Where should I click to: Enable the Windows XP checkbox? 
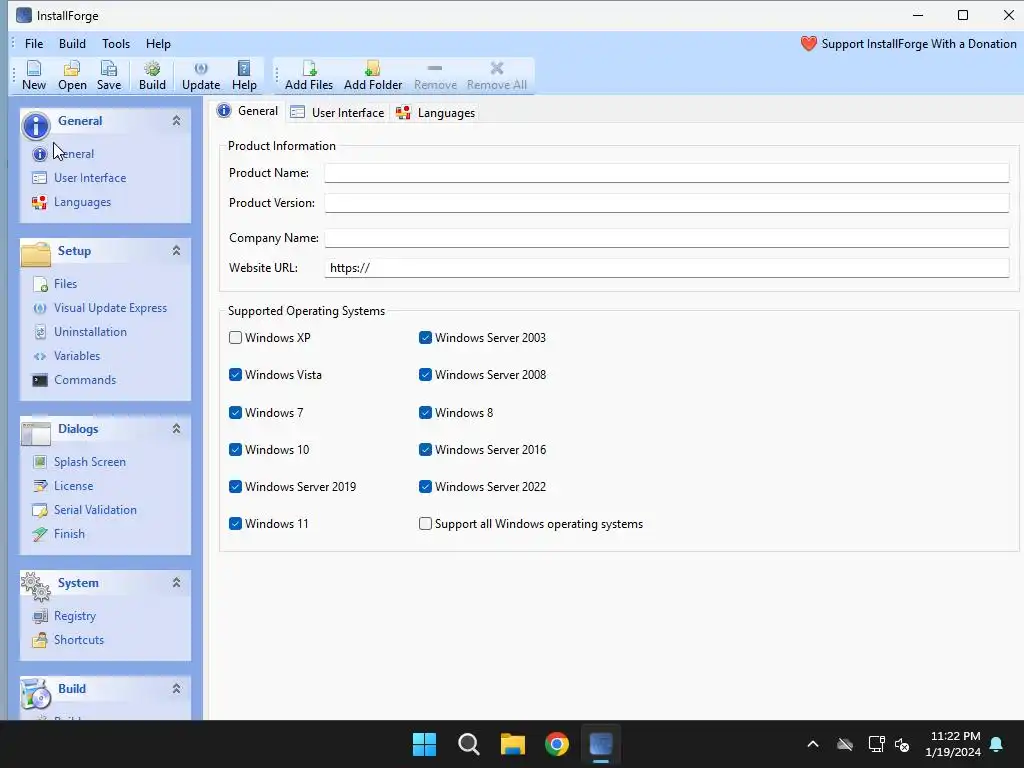click(x=235, y=338)
